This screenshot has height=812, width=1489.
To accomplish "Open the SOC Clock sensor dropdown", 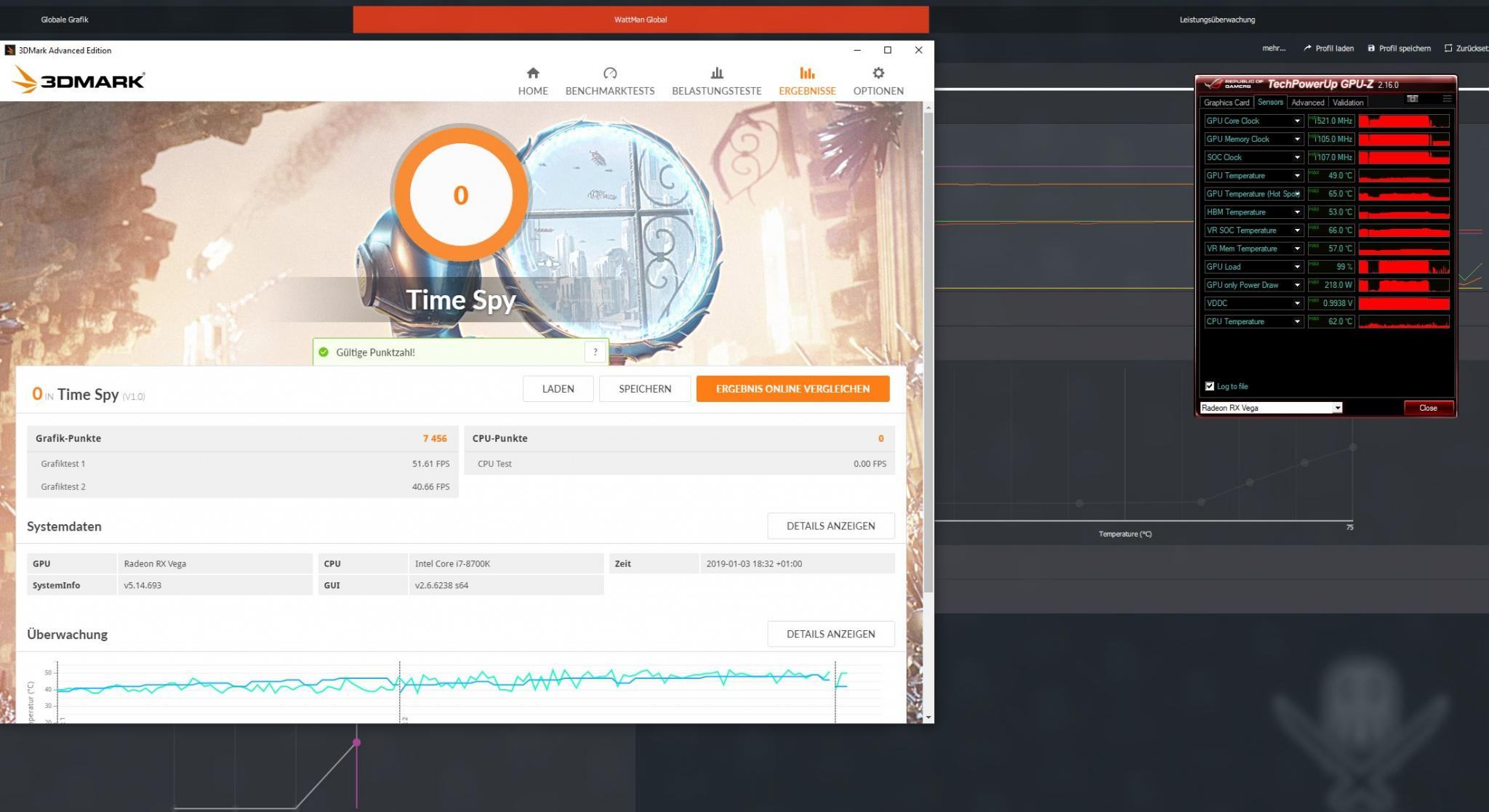I will [x=1296, y=157].
